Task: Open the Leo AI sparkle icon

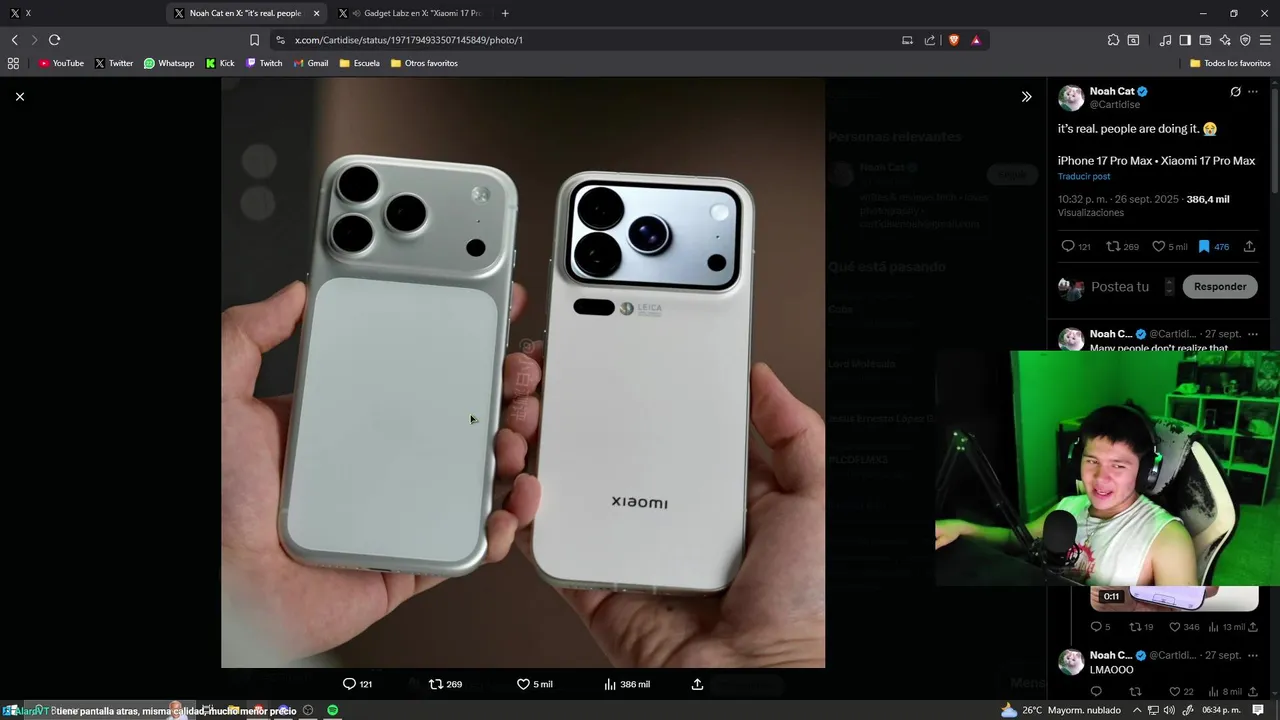Action: (1225, 40)
